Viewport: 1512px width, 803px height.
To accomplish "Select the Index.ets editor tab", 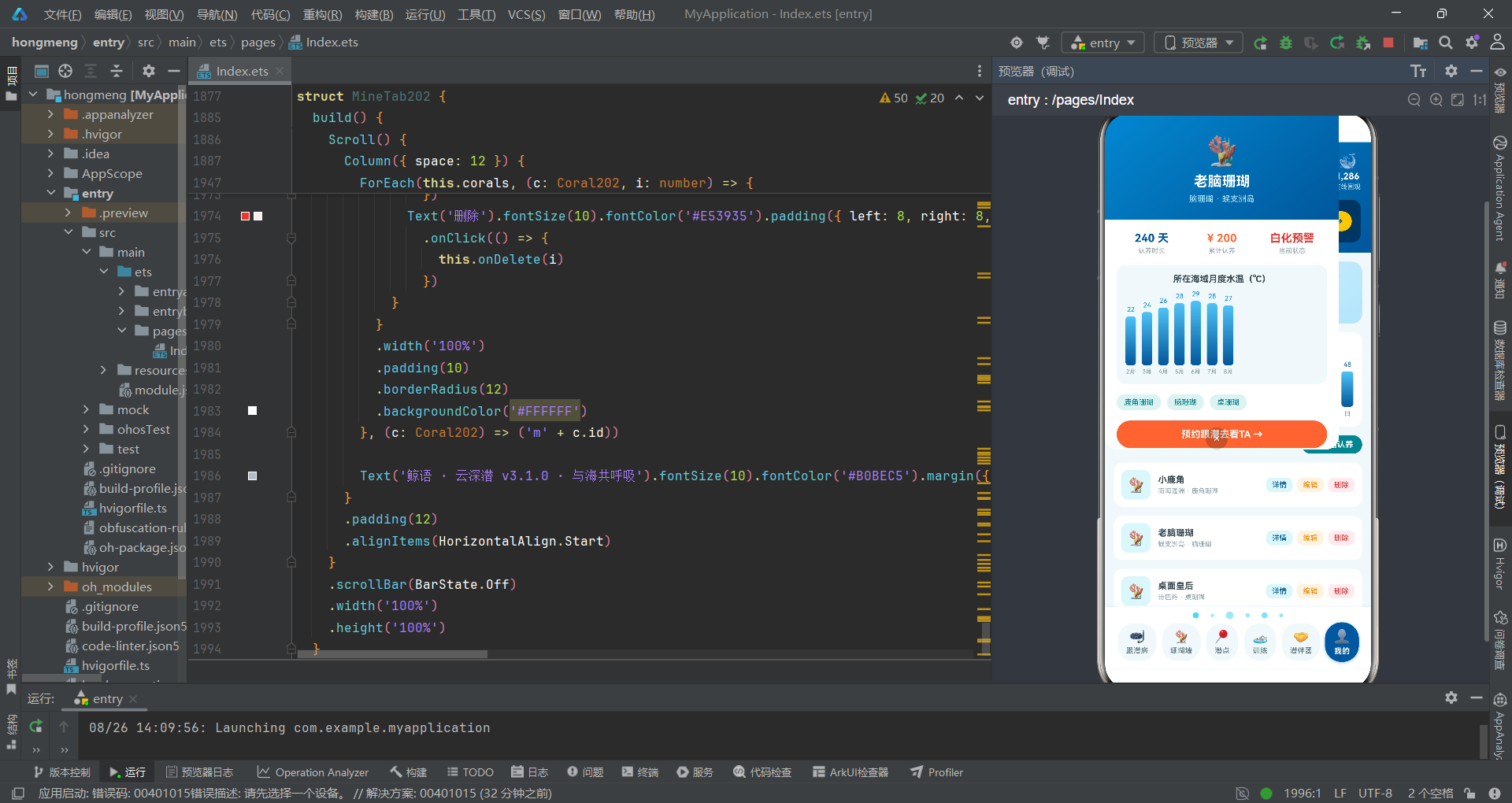I will (242, 72).
